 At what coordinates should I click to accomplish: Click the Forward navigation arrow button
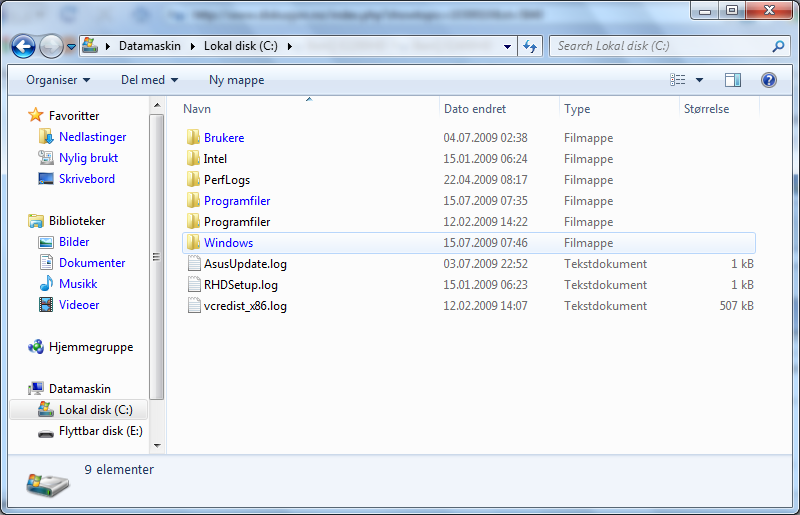click(51, 46)
